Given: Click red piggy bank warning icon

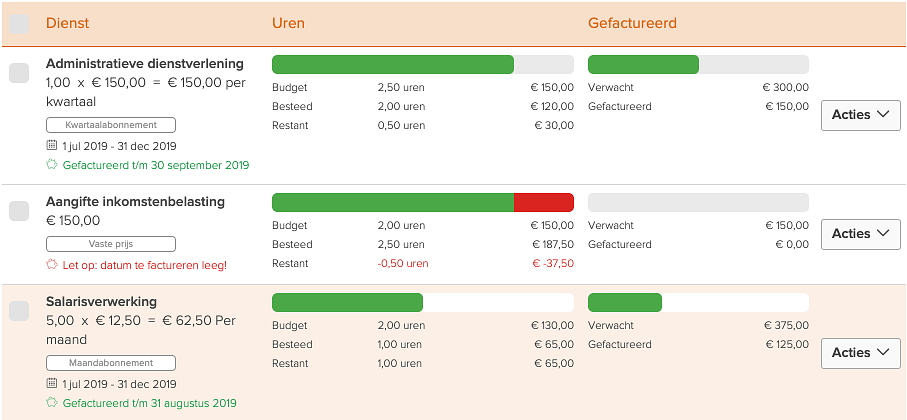Looking at the screenshot, I should [52, 265].
